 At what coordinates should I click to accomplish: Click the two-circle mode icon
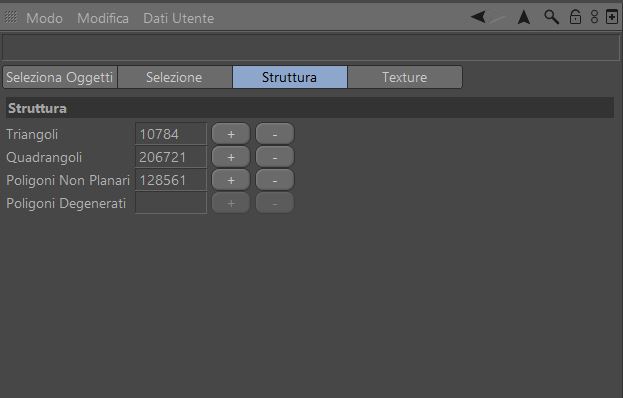594,17
